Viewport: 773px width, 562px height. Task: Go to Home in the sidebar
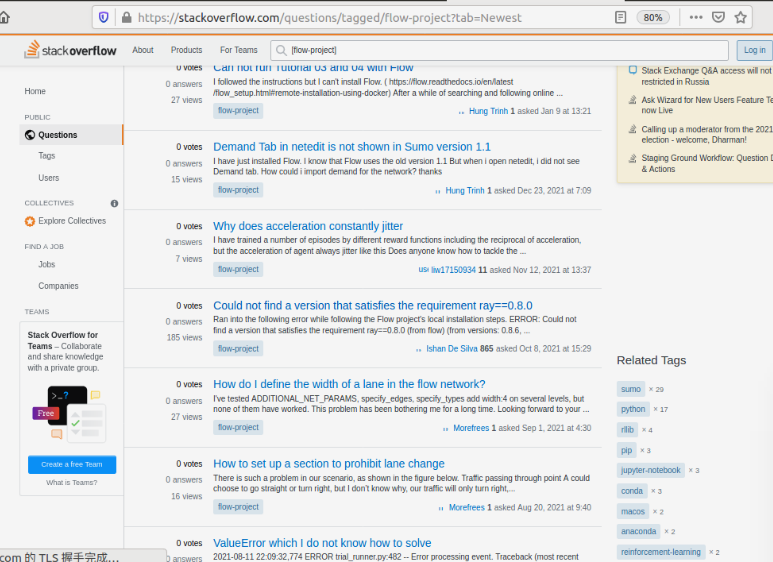click(x=35, y=91)
